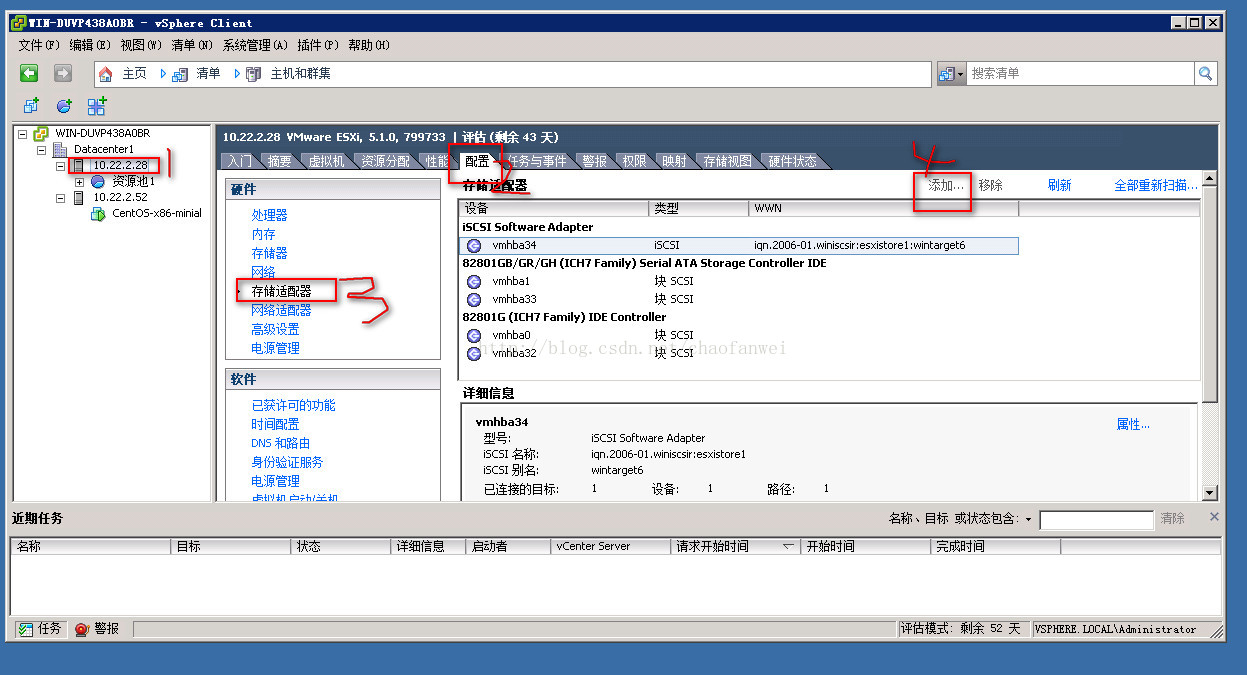Click the Hosts and Clusters (主机和群集) icon
Image resolution: width=1247 pixels, height=675 pixels.
(x=254, y=74)
